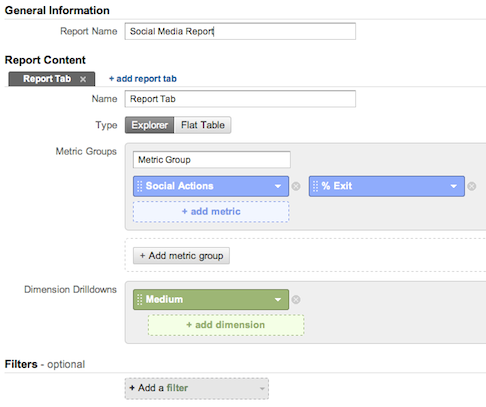Select Explorer report type
The height and width of the screenshot is (407, 486).
pos(149,125)
